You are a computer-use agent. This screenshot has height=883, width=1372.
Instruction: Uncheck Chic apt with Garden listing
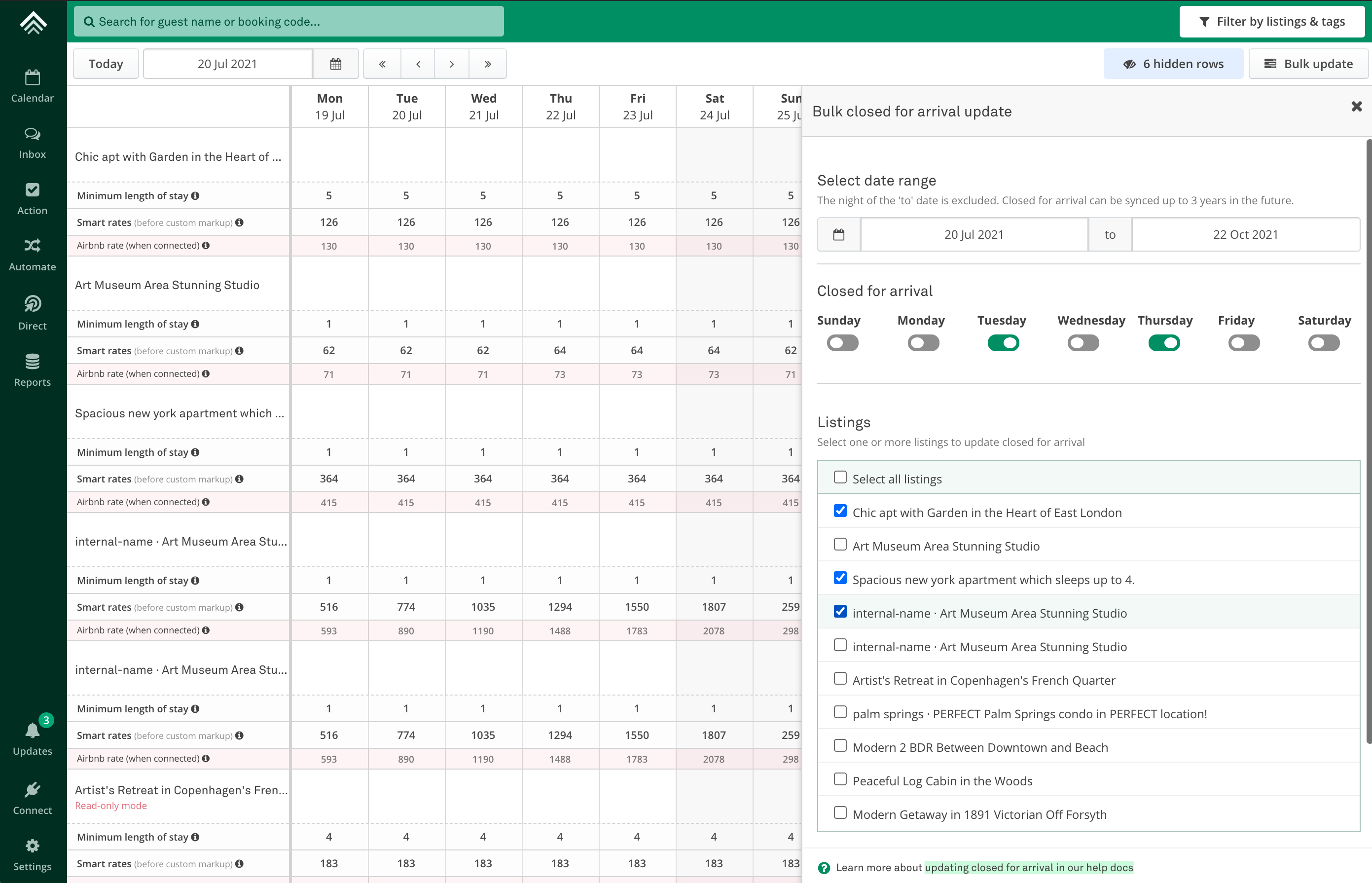(x=840, y=510)
